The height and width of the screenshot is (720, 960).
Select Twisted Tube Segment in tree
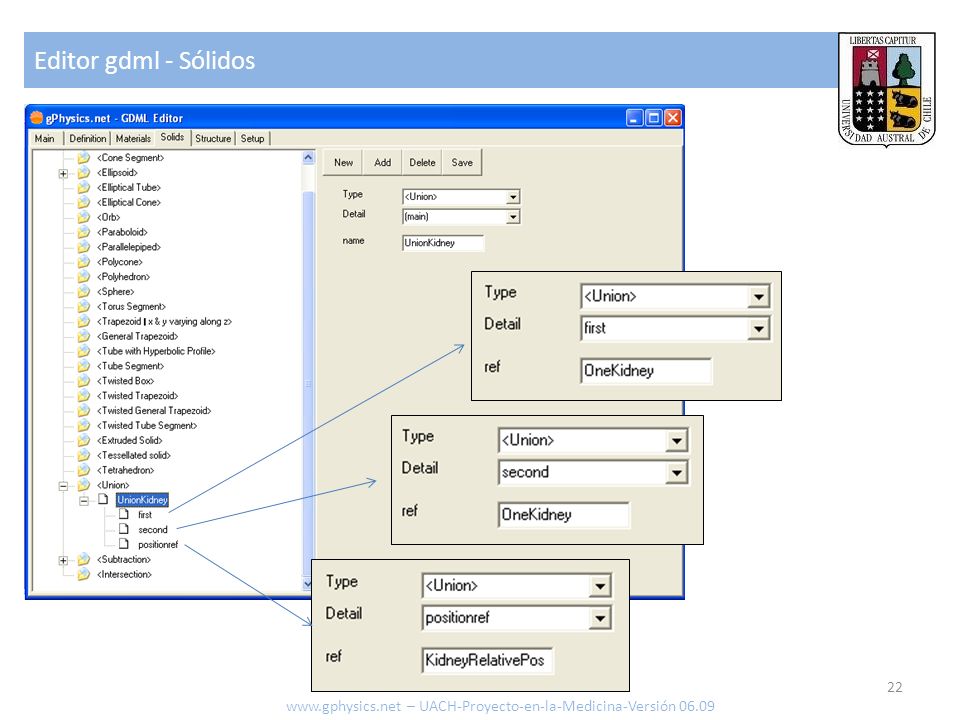[147, 426]
